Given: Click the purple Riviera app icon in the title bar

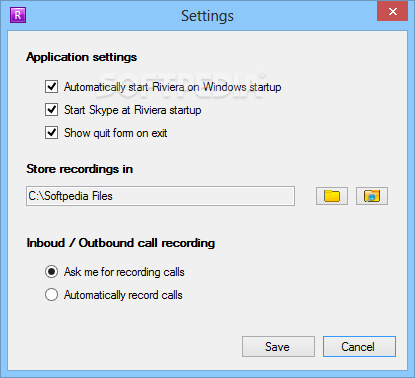Looking at the screenshot, I should [18, 15].
